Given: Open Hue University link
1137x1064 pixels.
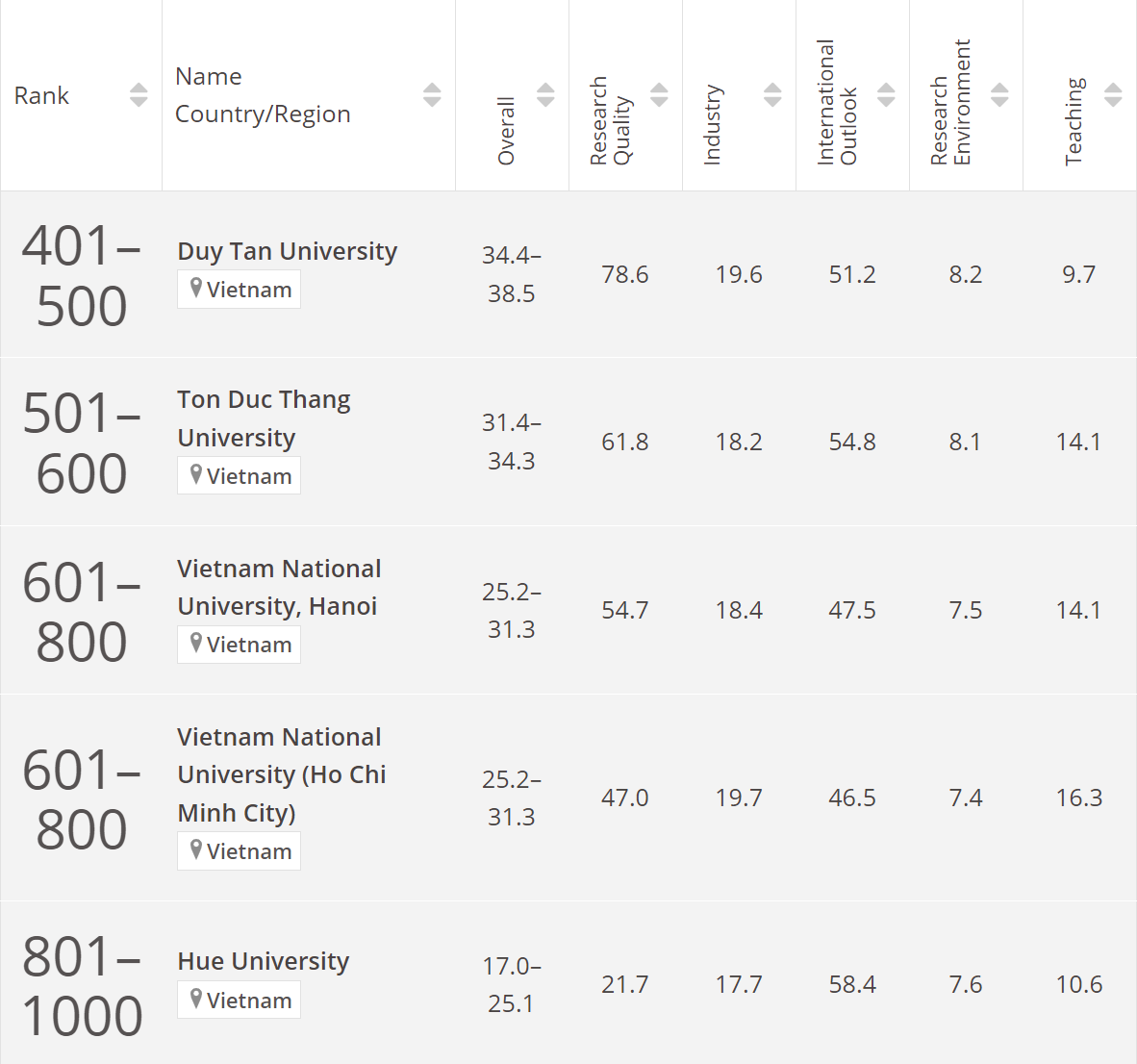Looking at the screenshot, I should [263, 961].
